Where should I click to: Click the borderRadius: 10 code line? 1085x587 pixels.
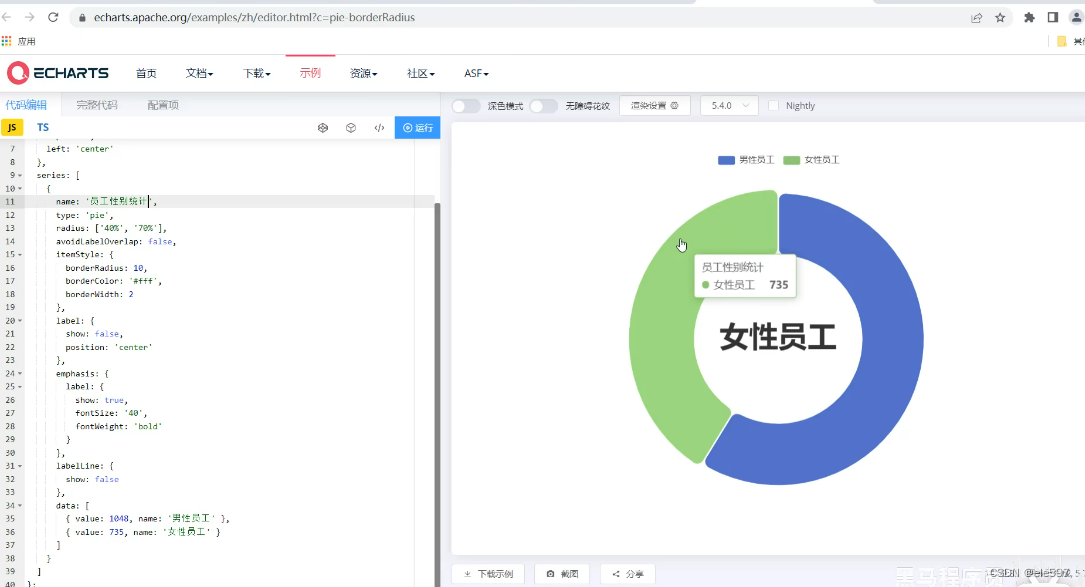click(x=106, y=268)
